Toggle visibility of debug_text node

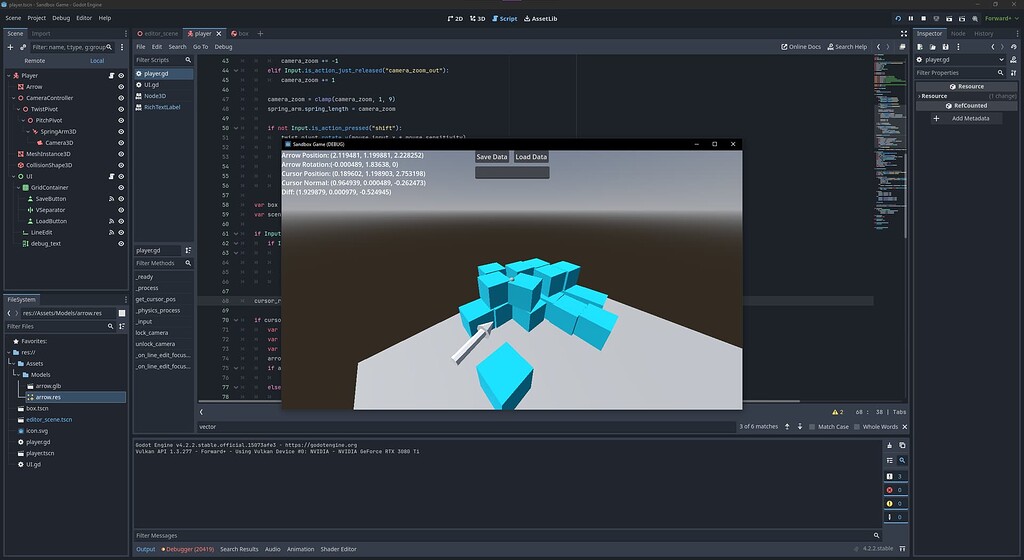tap(121, 243)
